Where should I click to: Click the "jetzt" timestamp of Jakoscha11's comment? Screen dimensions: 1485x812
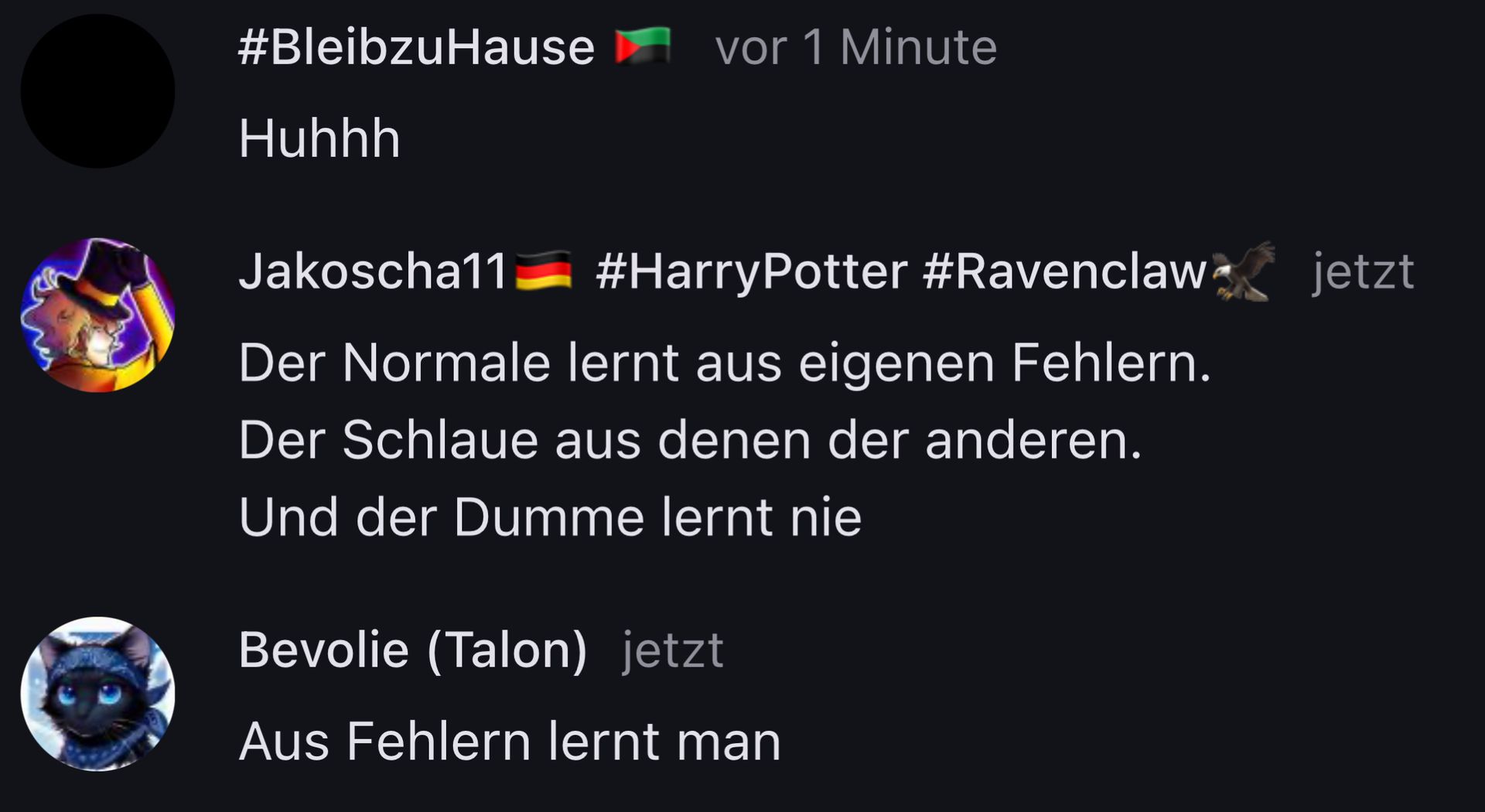[1364, 272]
